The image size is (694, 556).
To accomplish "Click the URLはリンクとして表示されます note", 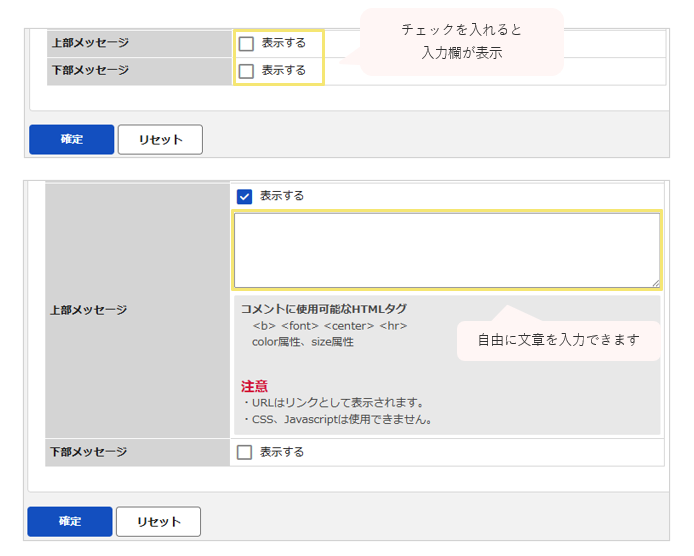I will pos(334,403).
